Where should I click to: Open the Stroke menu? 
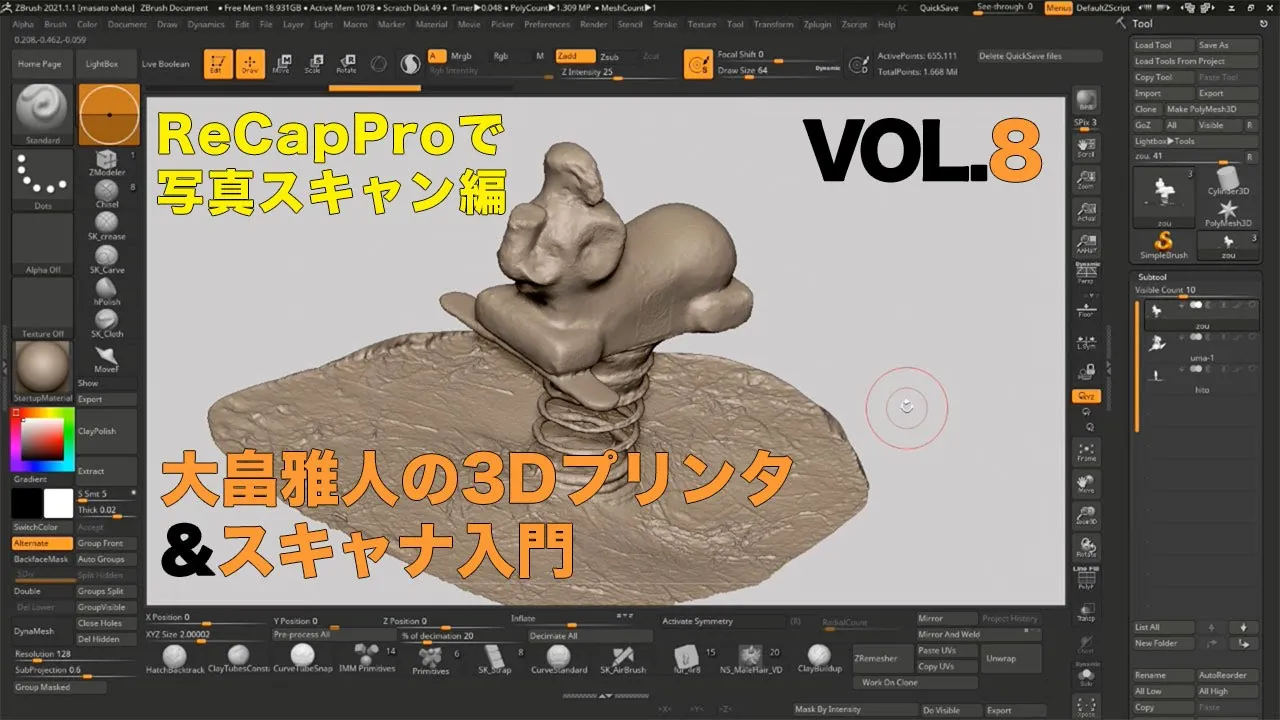(x=664, y=24)
